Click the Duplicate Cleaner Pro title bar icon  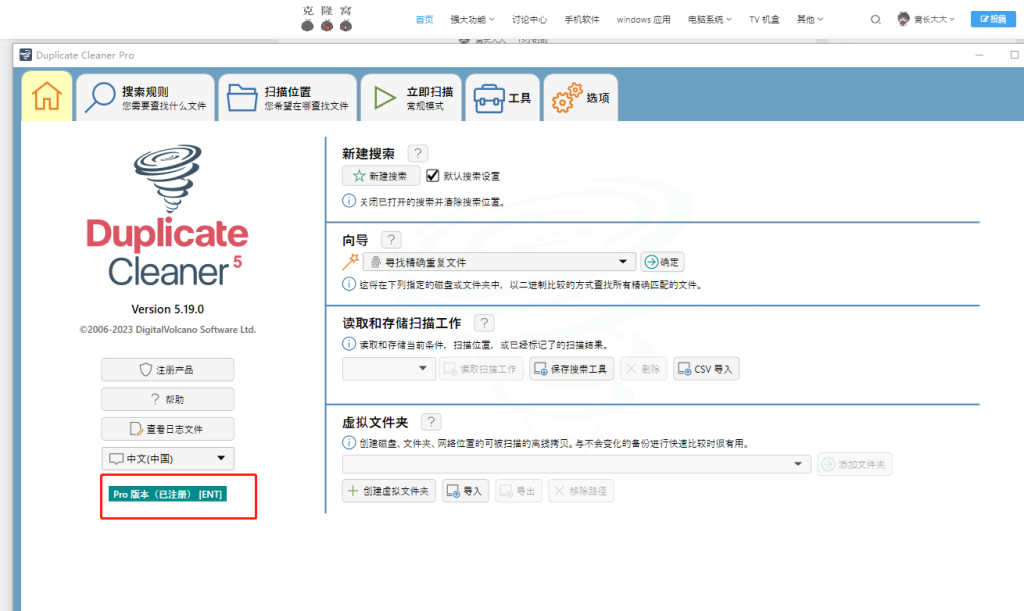25,55
